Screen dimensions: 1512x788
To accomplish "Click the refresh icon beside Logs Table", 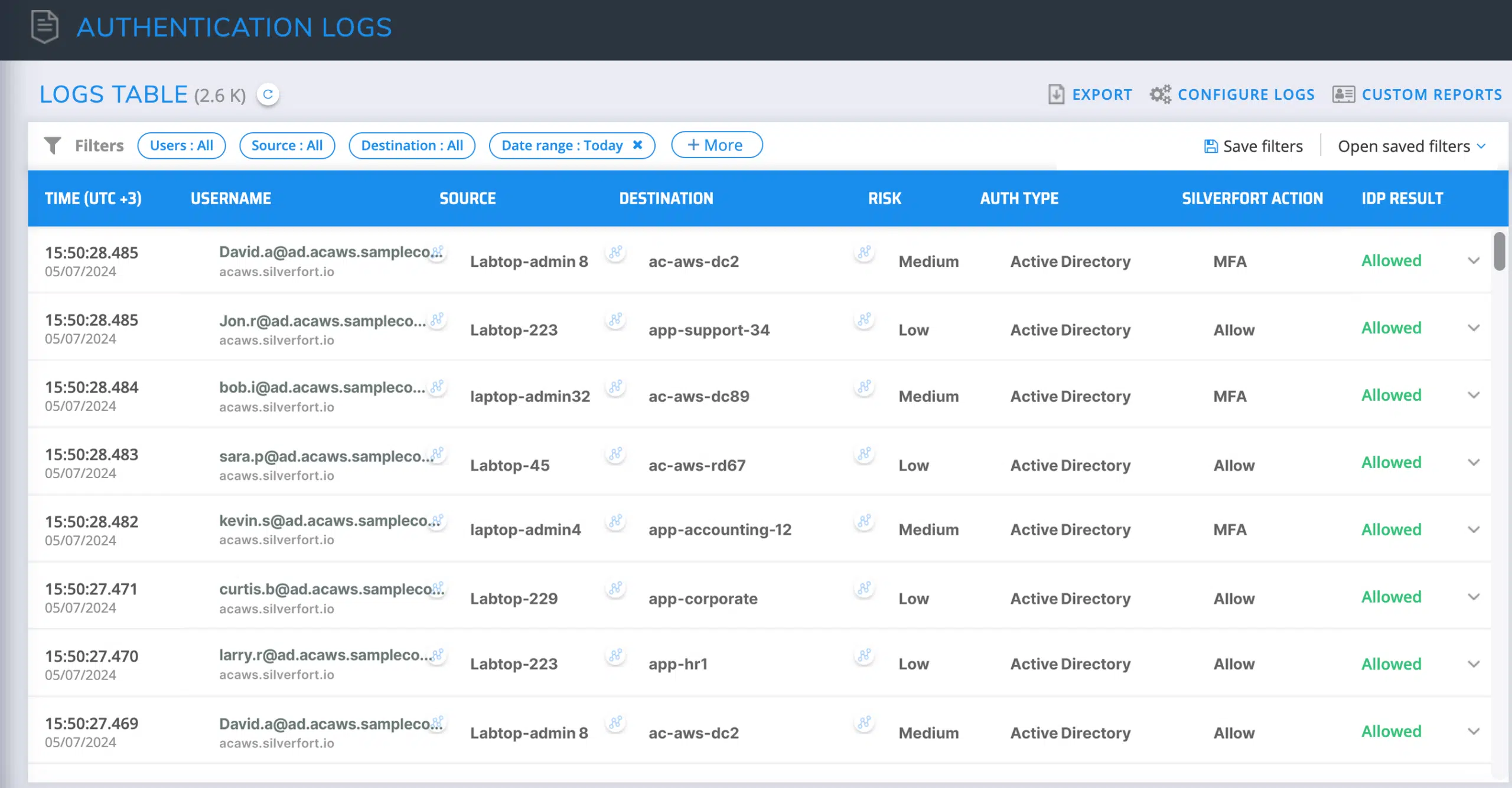I will pos(268,94).
